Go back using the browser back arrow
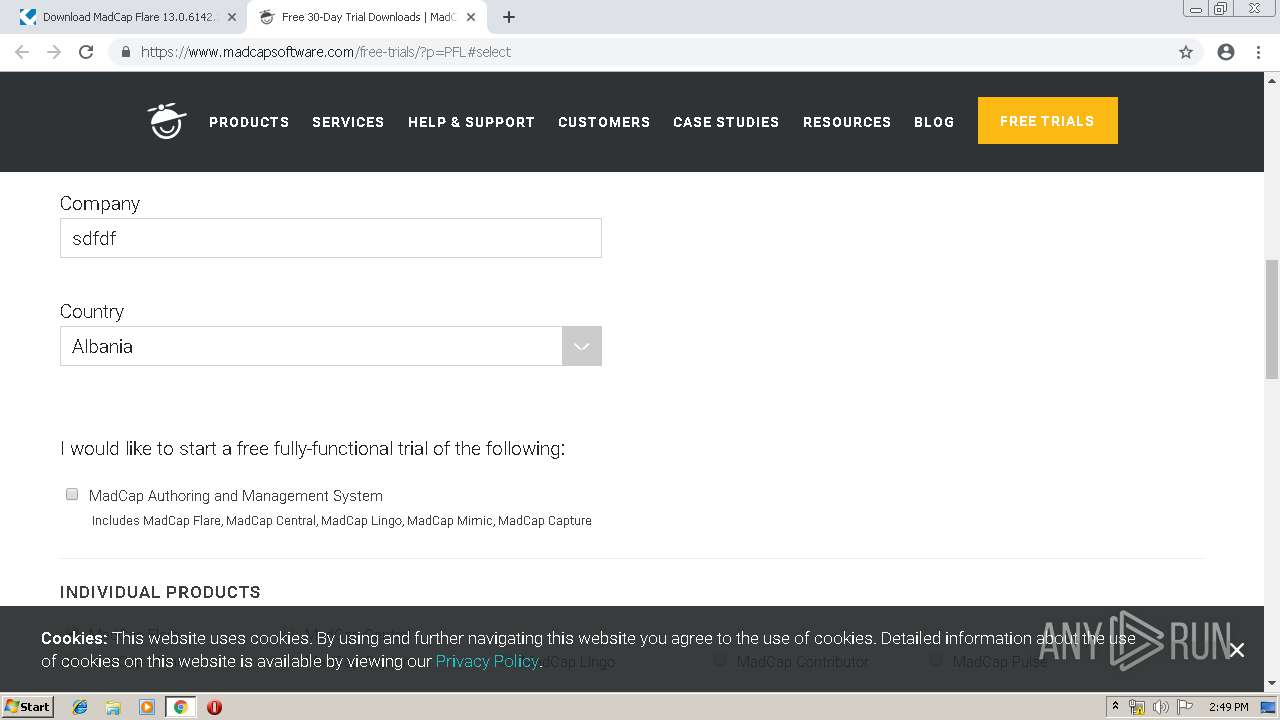The image size is (1280, 720). point(22,52)
